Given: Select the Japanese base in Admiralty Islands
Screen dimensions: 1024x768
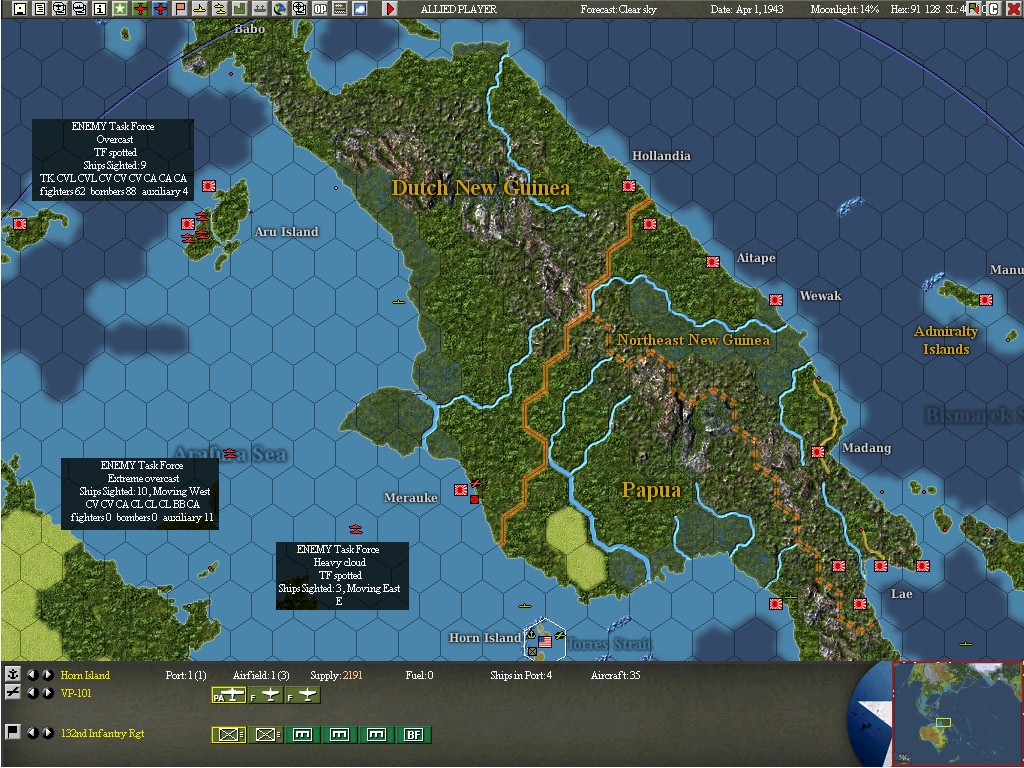Looking at the screenshot, I should 985,300.
